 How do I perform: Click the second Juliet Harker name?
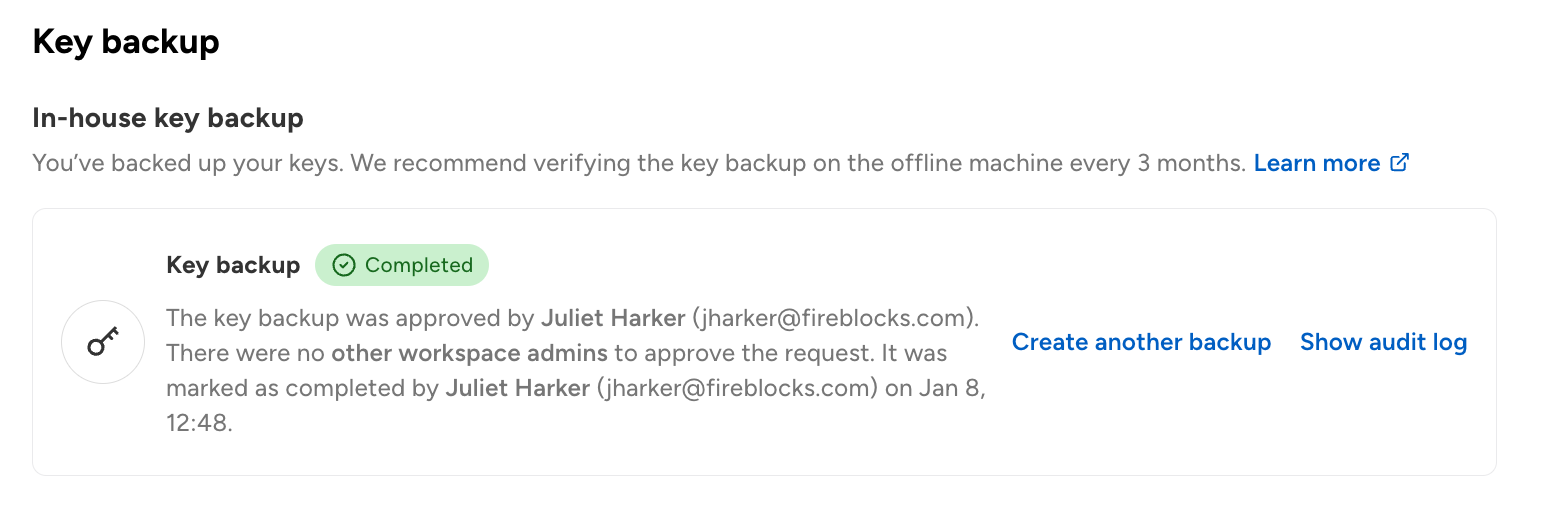pyautogui.click(x=517, y=388)
